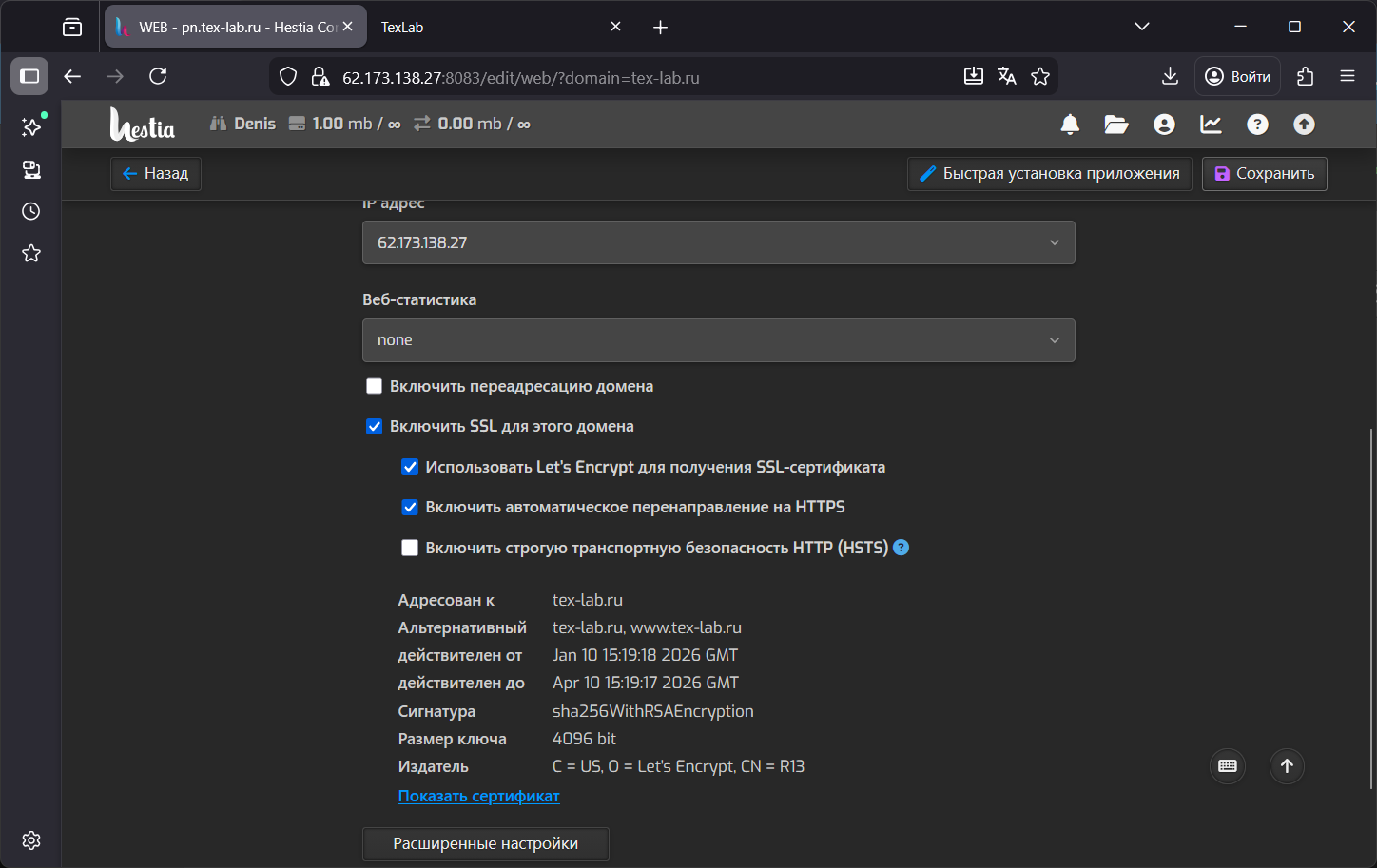This screenshot has height=868, width=1377.
Task: Enable domain redirection checkbox
Action: [x=375, y=386]
